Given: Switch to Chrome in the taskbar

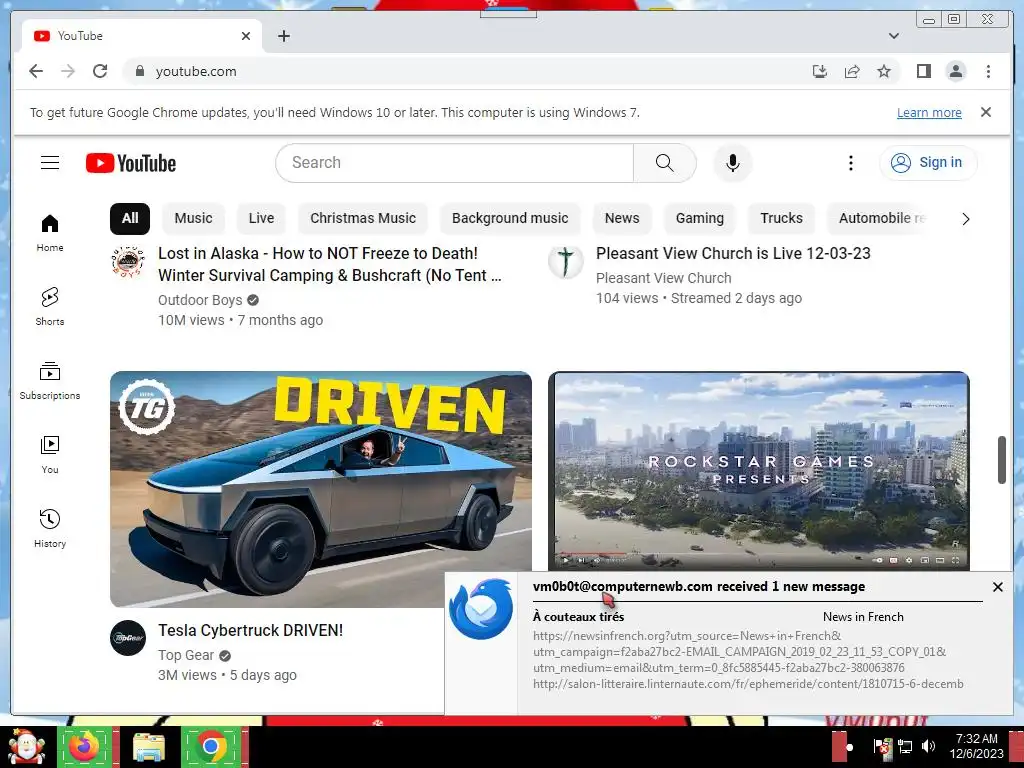Looking at the screenshot, I should coord(211,746).
